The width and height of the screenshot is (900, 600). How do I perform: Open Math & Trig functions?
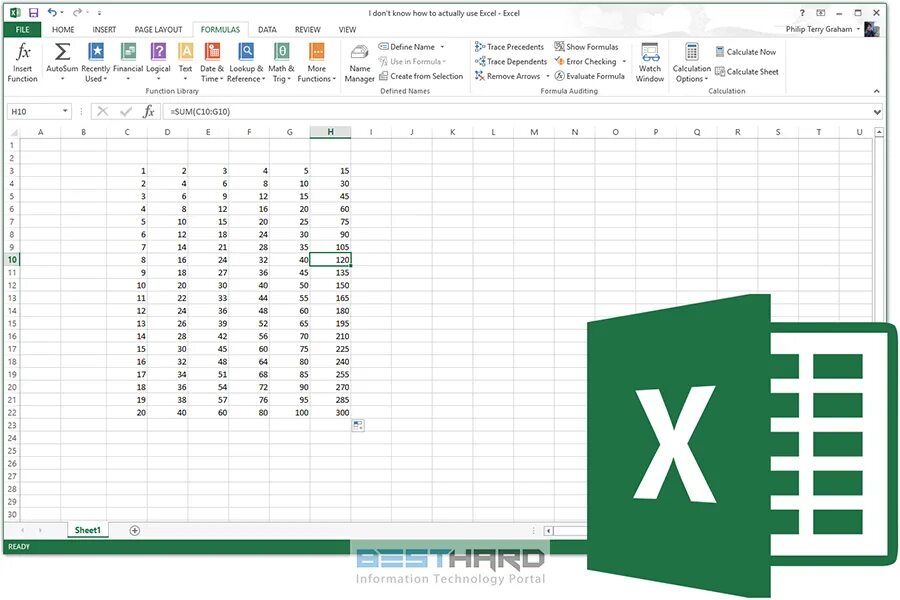281,62
